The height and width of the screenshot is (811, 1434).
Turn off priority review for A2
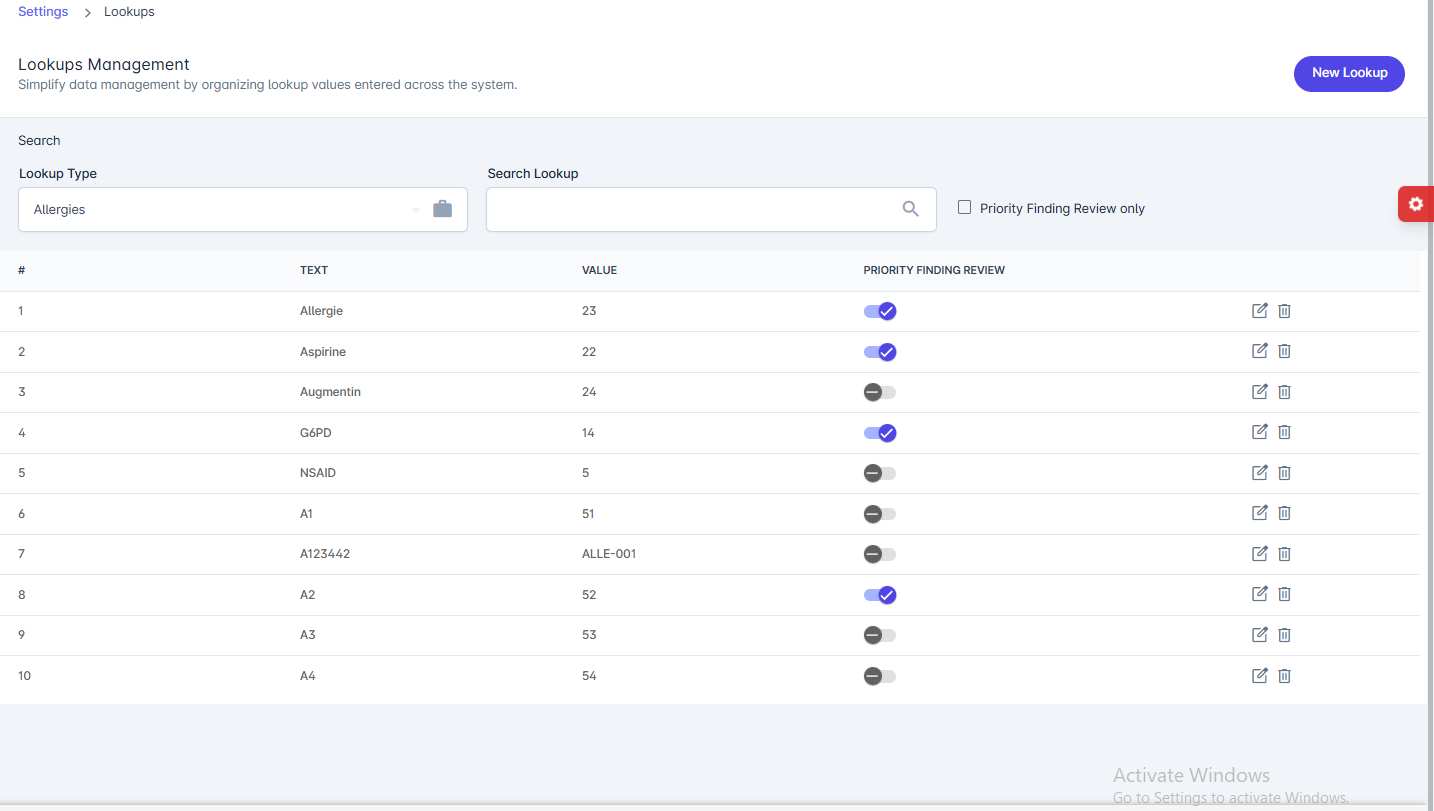[880, 595]
